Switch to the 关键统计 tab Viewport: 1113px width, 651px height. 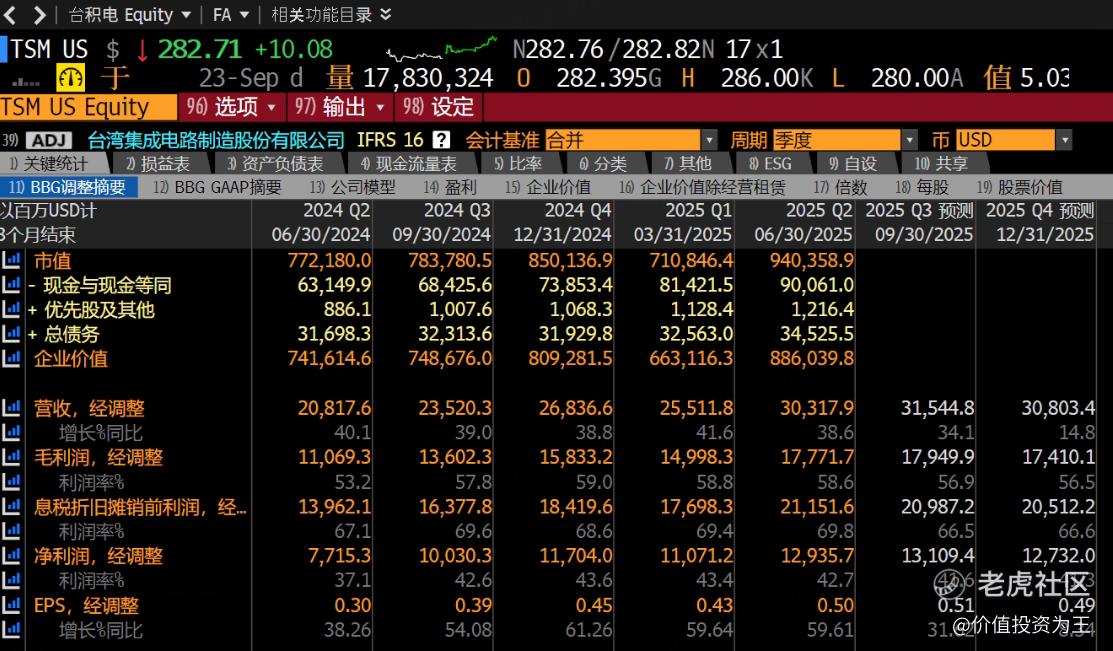[x=50, y=164]
